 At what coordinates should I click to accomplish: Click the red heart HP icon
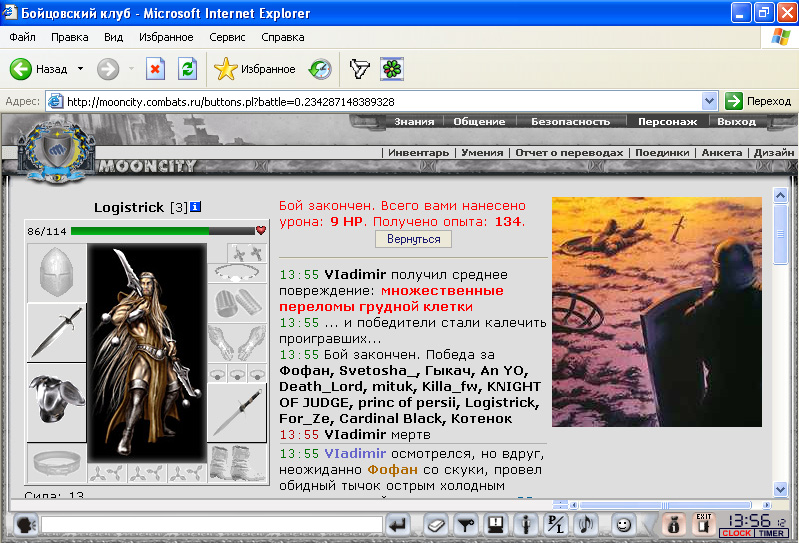tap(261, 230)
